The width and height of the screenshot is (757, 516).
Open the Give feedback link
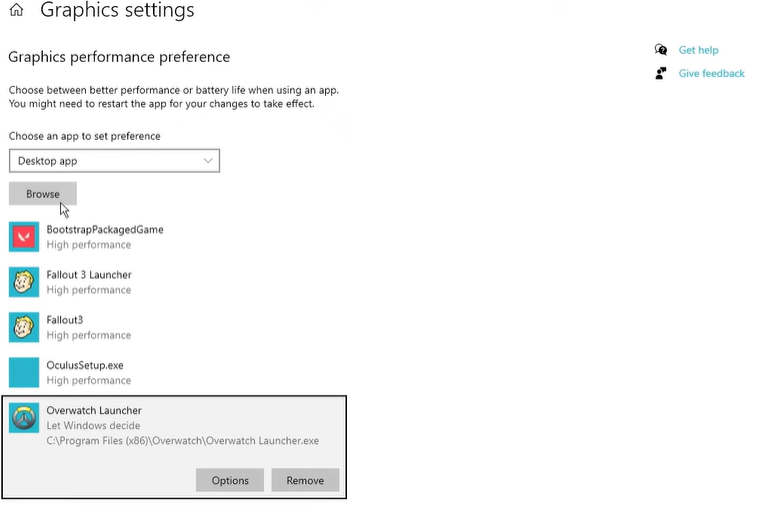point(711,73)
